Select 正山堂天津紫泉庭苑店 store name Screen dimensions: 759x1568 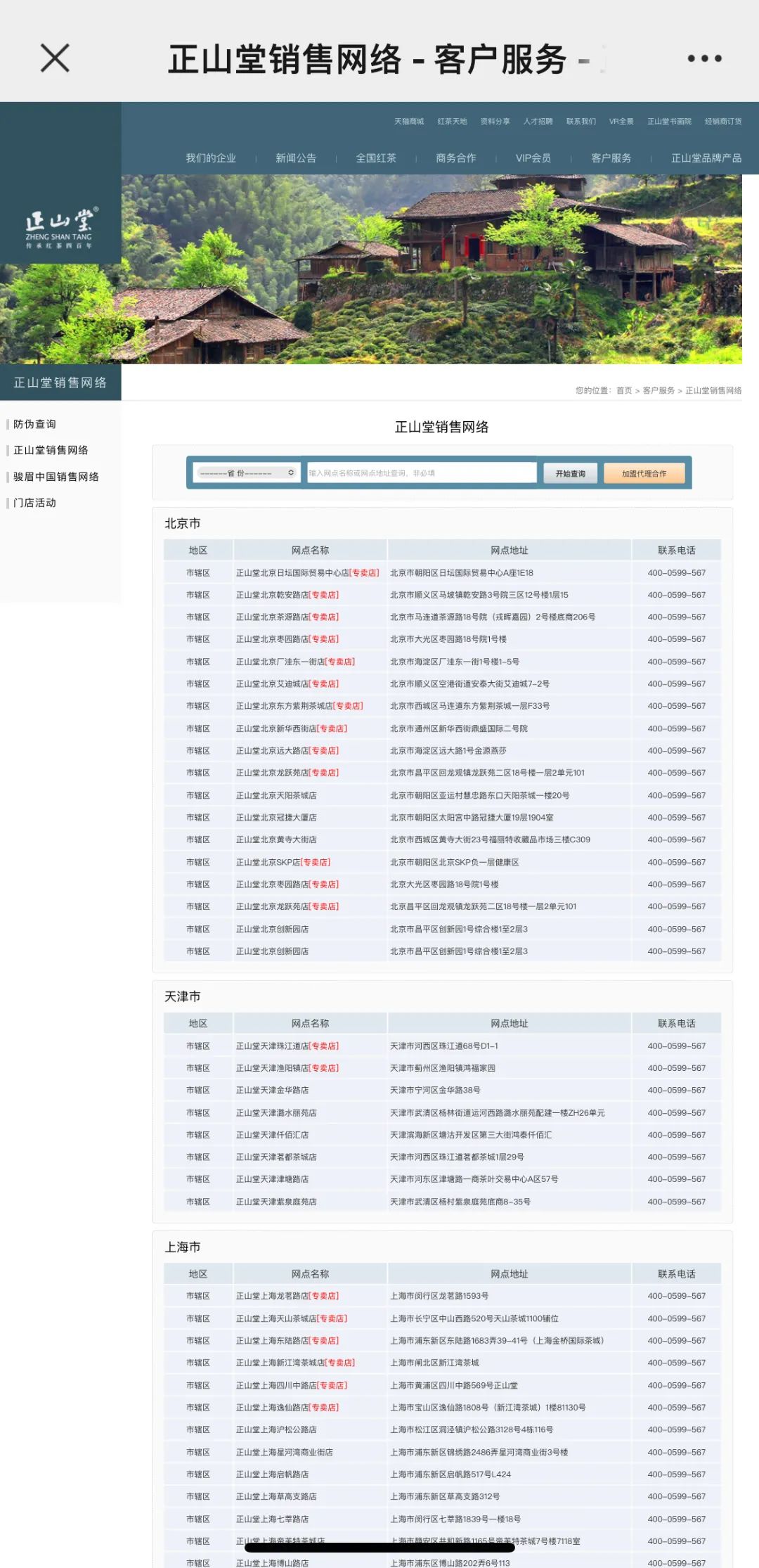tap(276, 1202)
